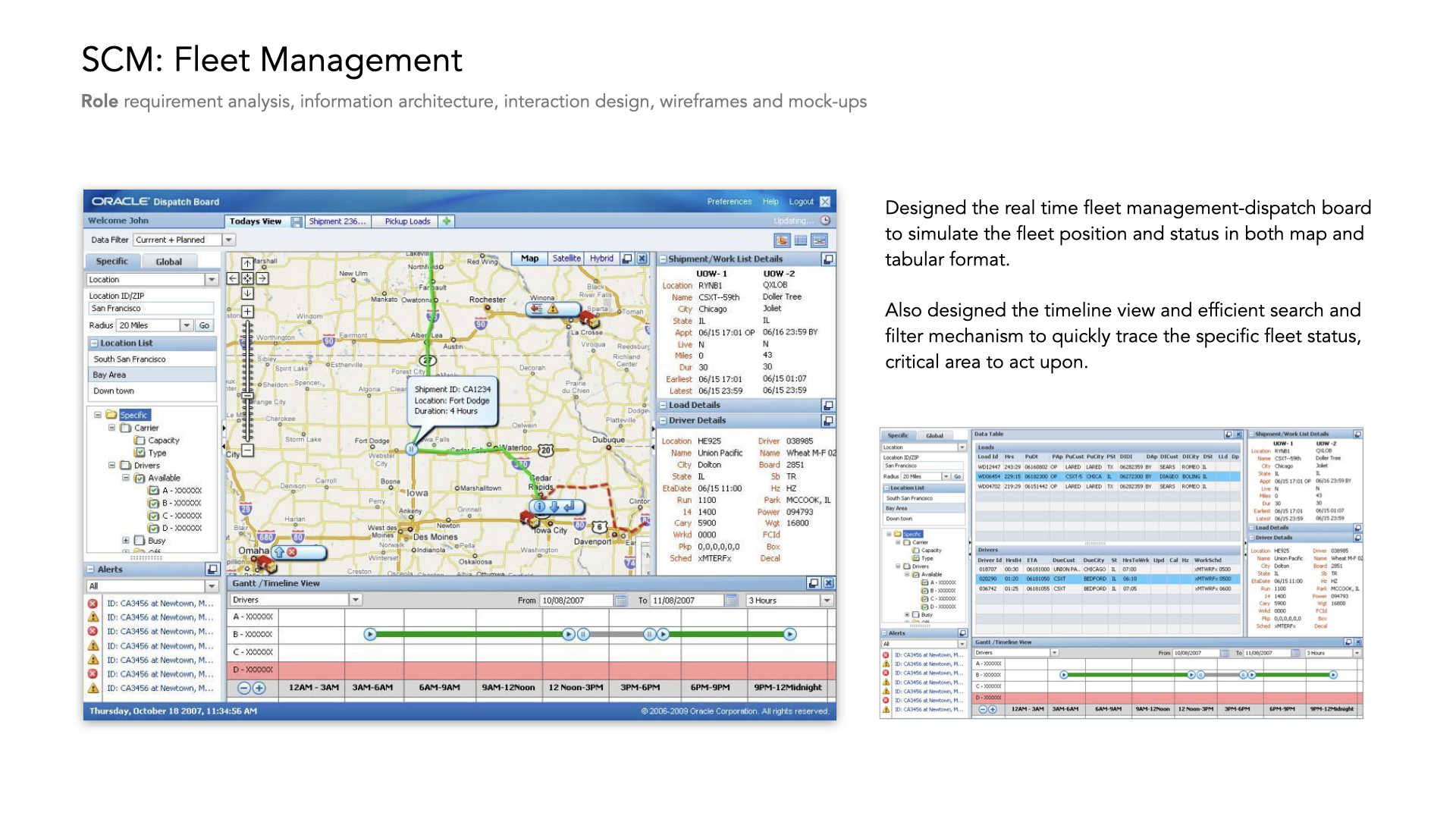The image size is (1456, 819).
Task: Pop out the Alerts panel
Action: 212,569
